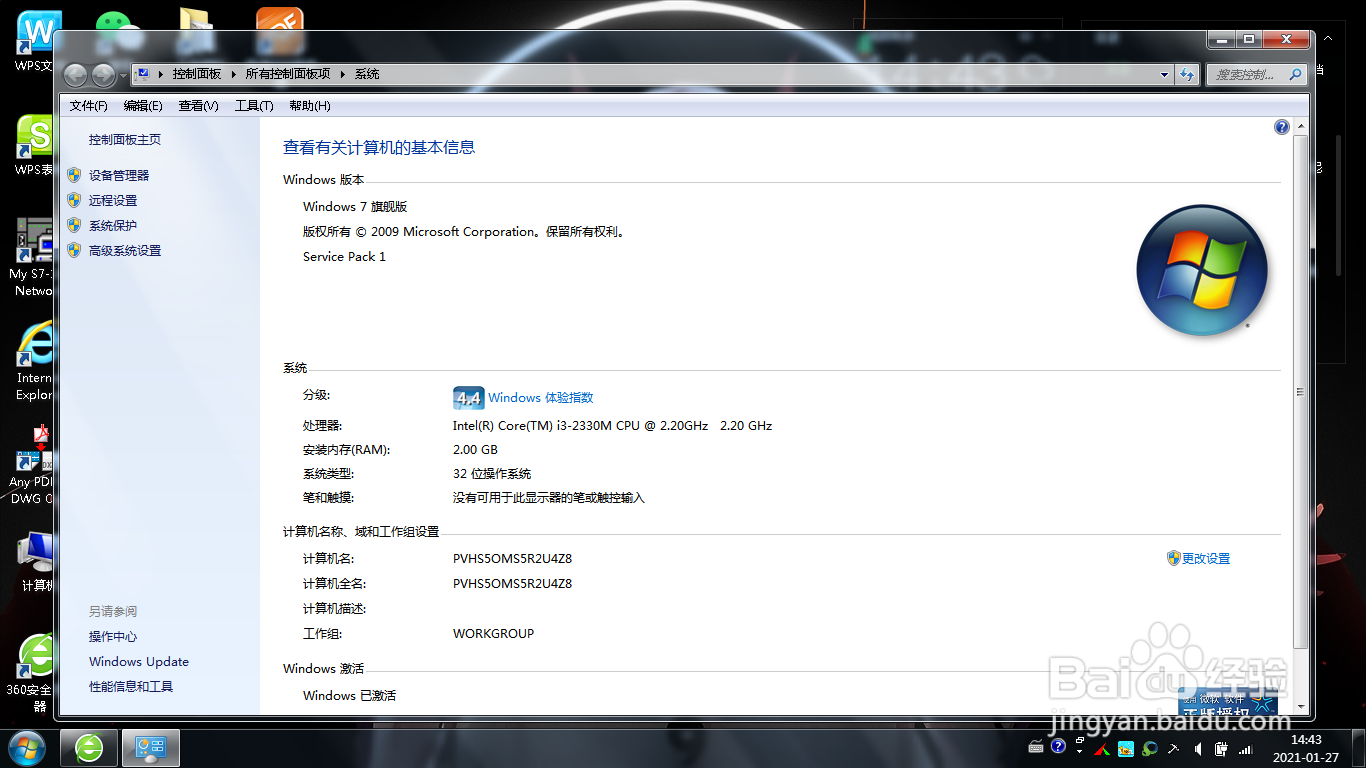The width and height of the screenshot is (1366, 768).
Task: Select the Internet Explorer desktop icon
Action: click(x=34, y=361)
